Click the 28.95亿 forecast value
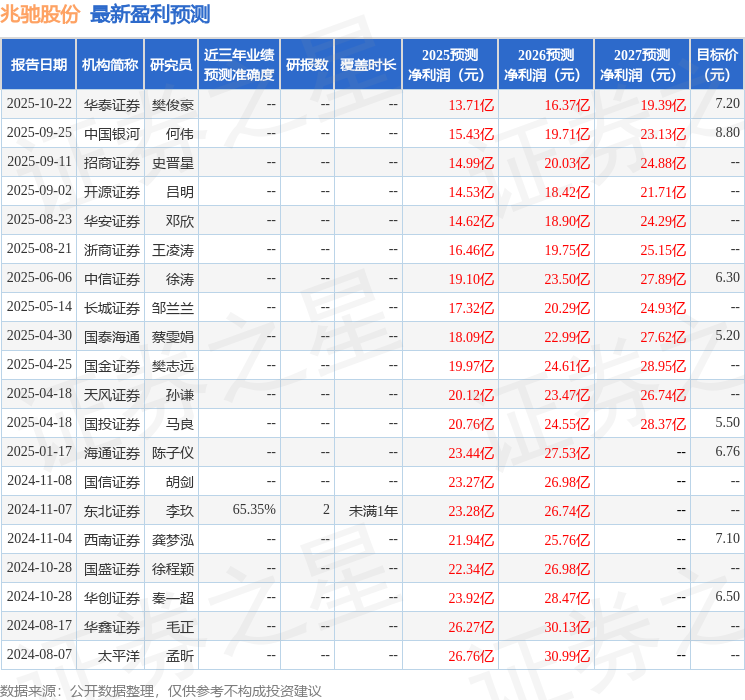This screenshot has height=700, width=745. coord(663,366)
